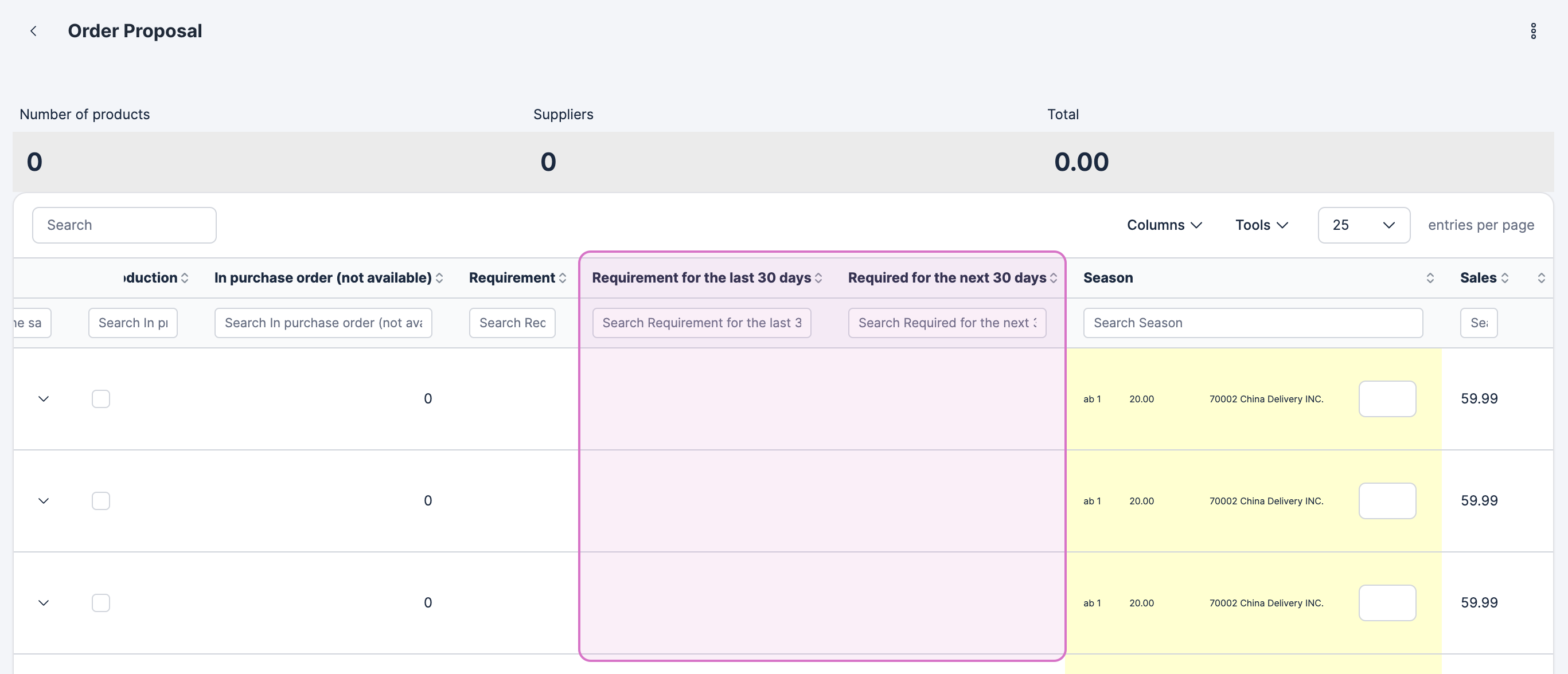
Task: Expand the third product row
Action: click(x=43, y=603)
